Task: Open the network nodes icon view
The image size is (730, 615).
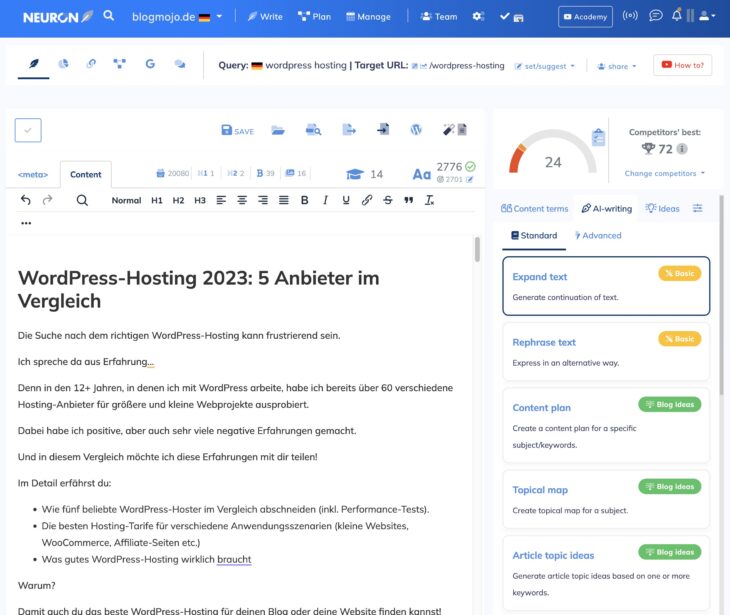Action: tap(120, 63)
